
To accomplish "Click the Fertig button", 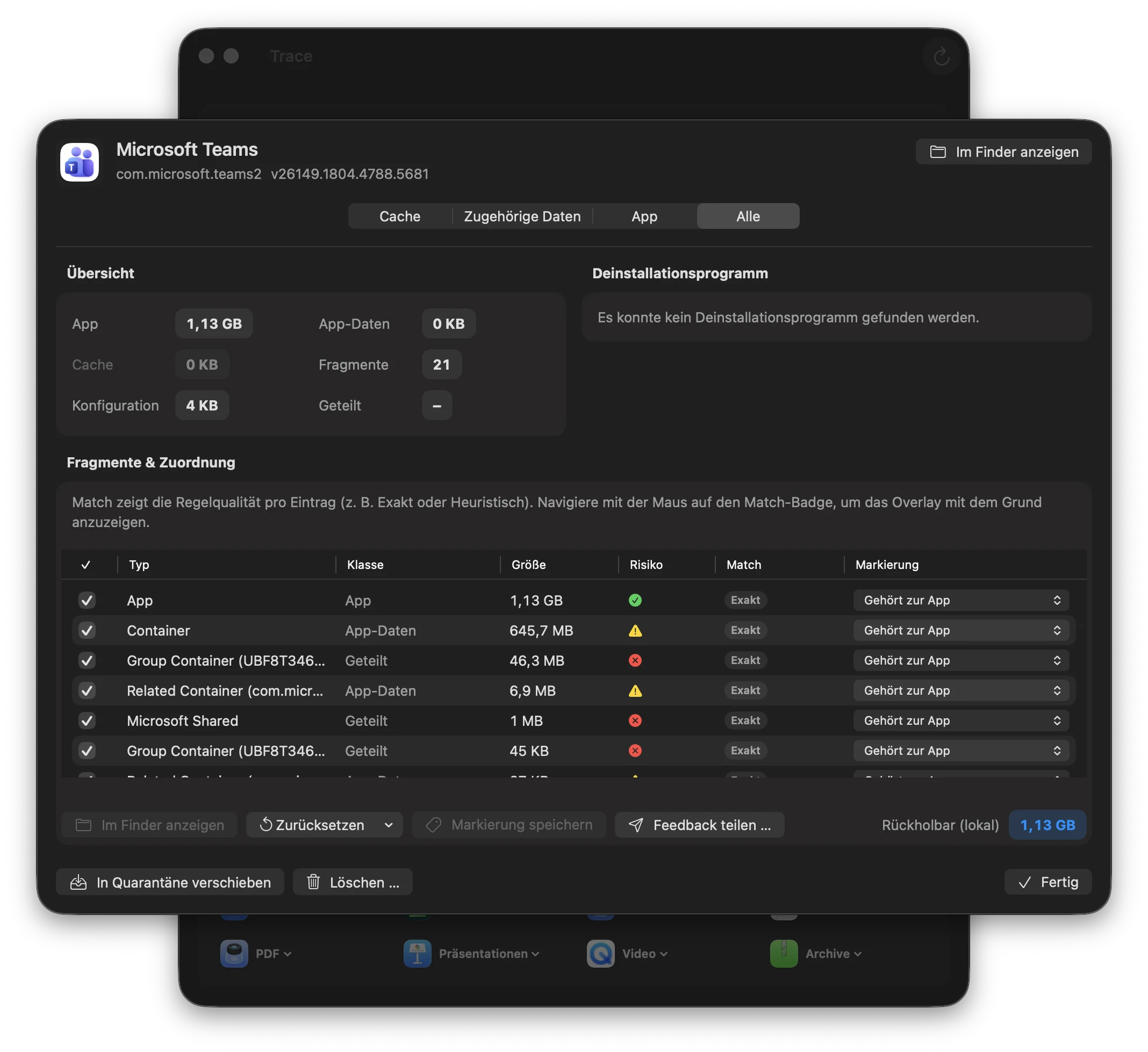I will pos(1049,882).
